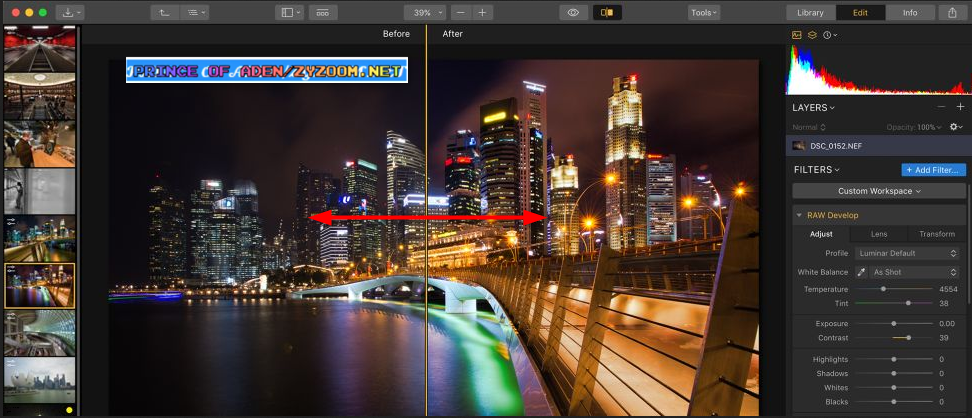Add a new layer with plus icon

(x=960, y=107)
